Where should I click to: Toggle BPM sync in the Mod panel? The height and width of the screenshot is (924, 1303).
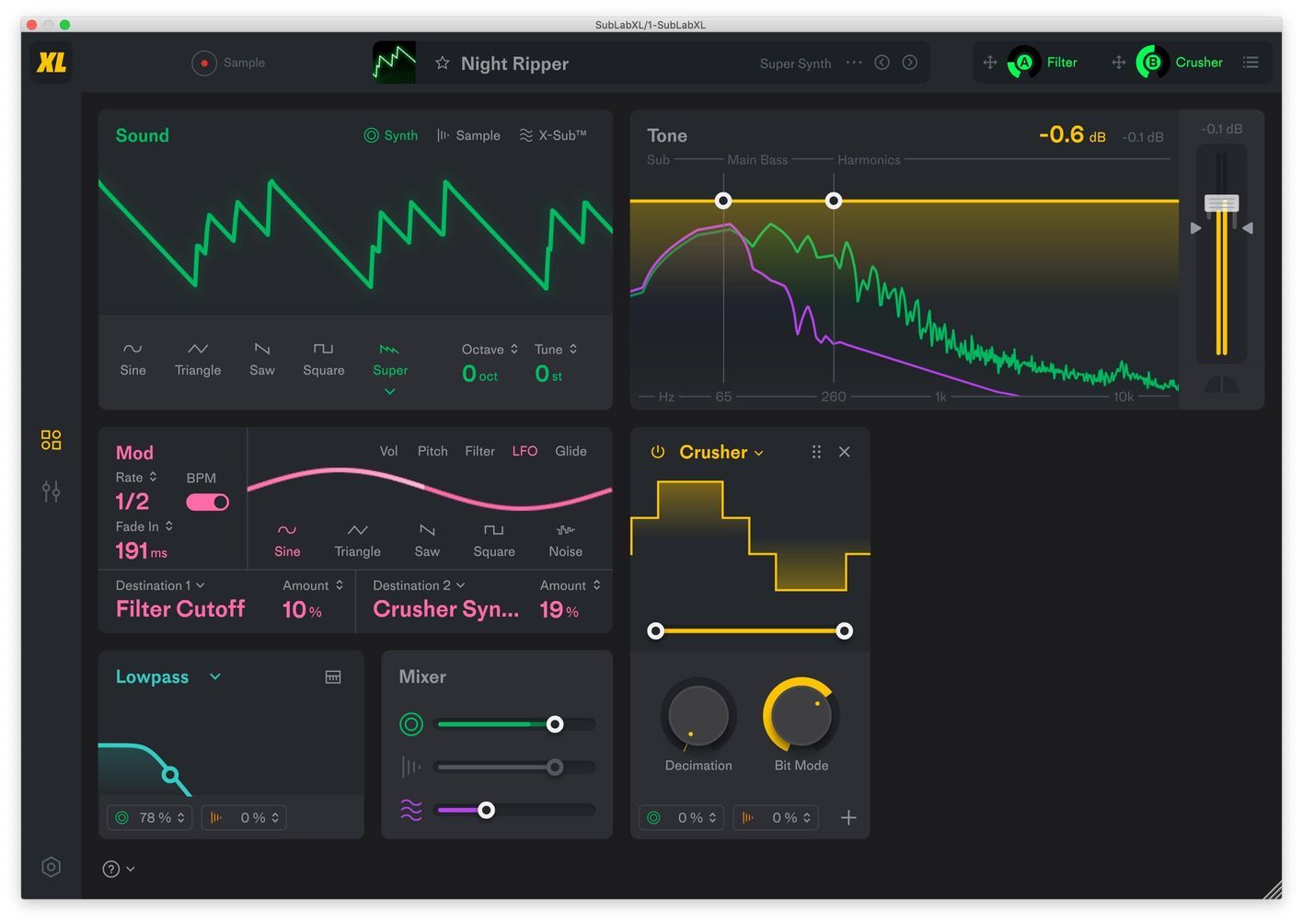tap(206, 502)
